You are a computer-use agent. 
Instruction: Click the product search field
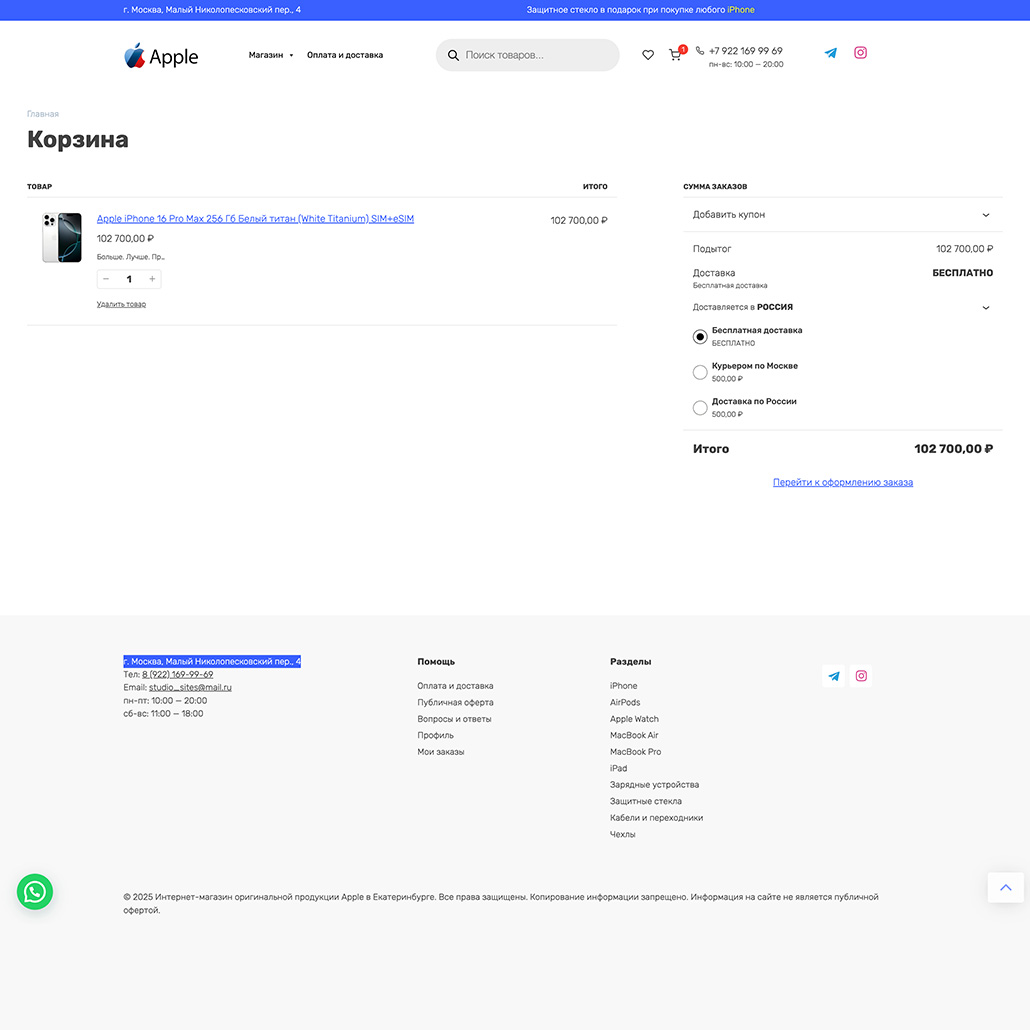pos(535,55)
